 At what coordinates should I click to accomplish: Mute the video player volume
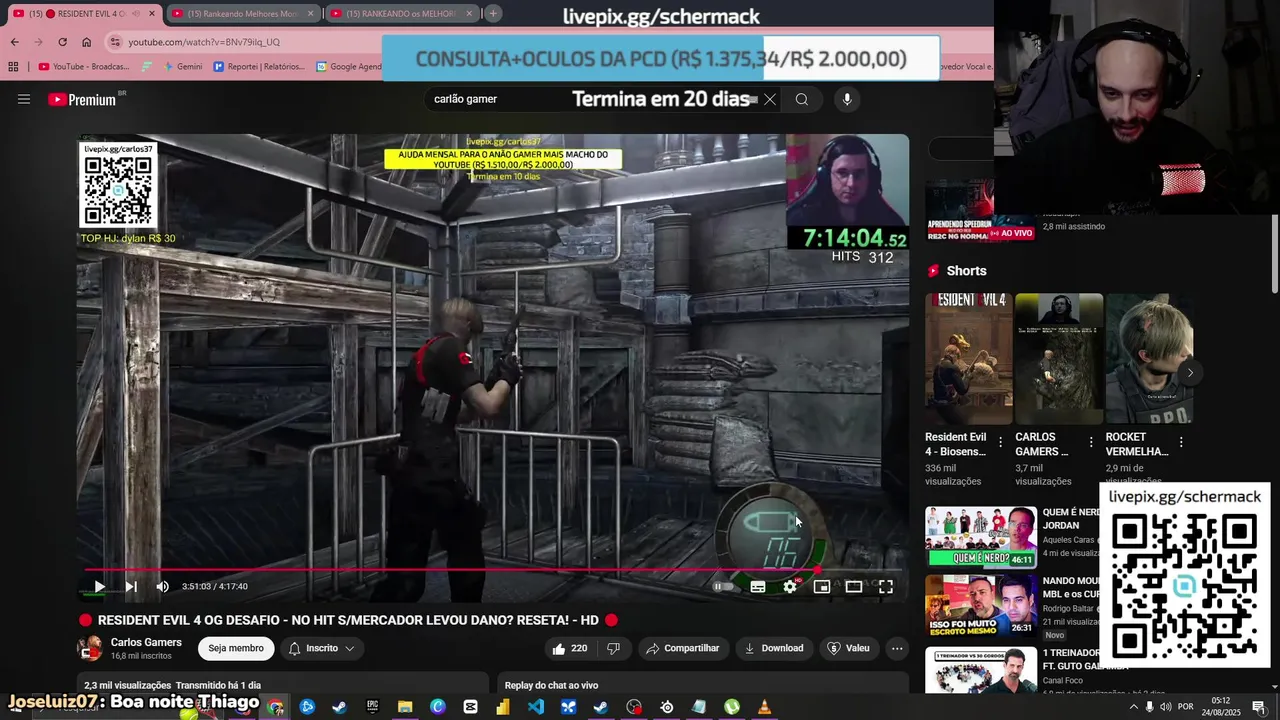(163, 587)
